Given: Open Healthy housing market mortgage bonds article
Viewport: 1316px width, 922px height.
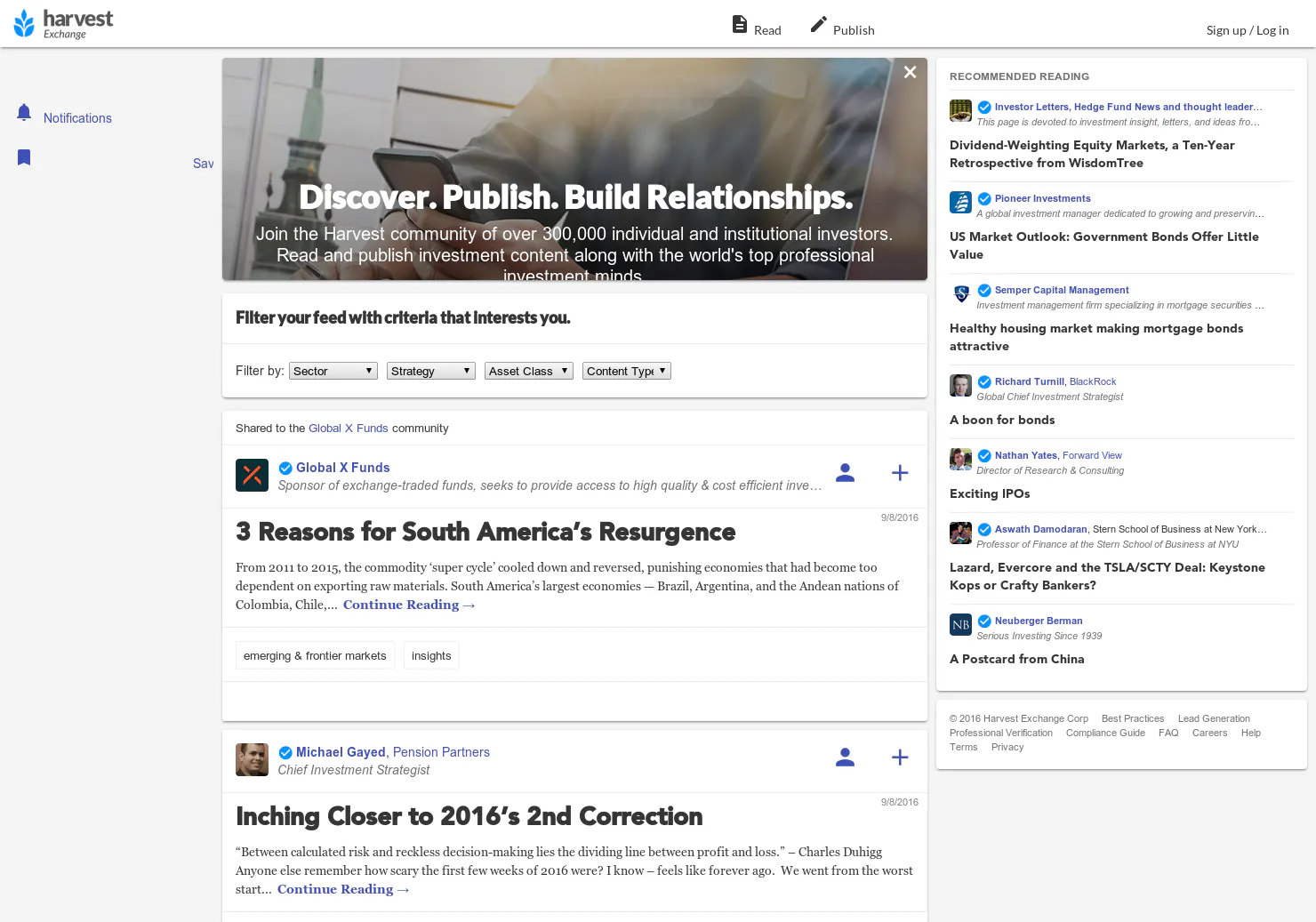Looking at the screenshot, I should (1096, 337).
